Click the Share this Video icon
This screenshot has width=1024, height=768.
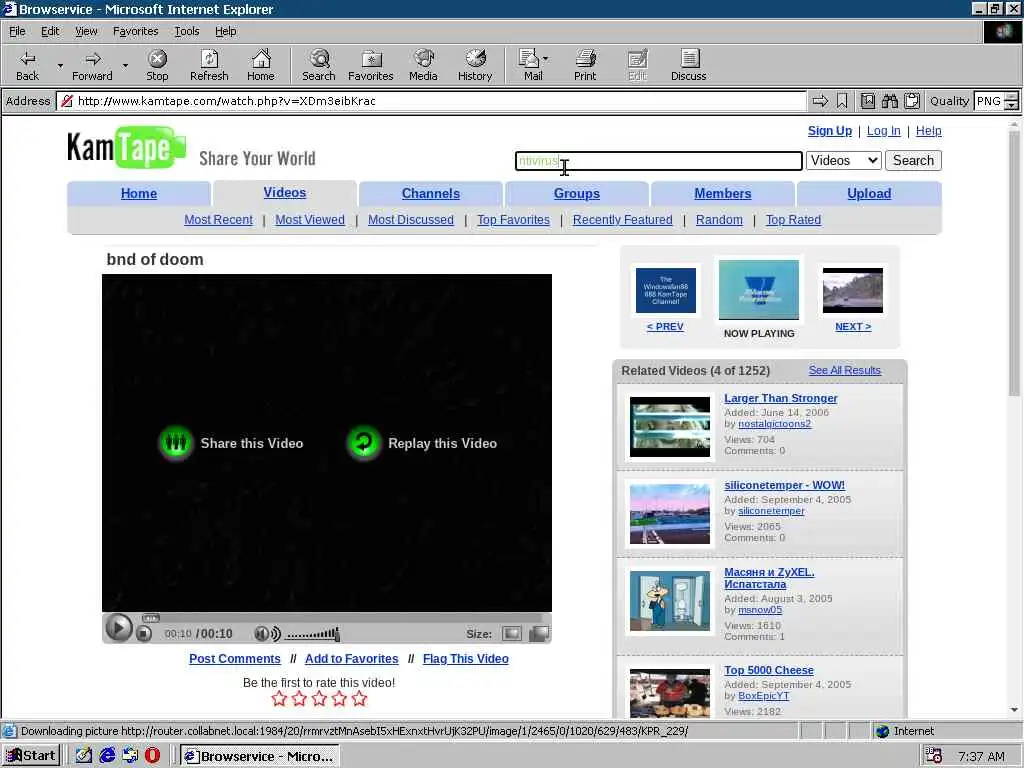click(176, 443)
